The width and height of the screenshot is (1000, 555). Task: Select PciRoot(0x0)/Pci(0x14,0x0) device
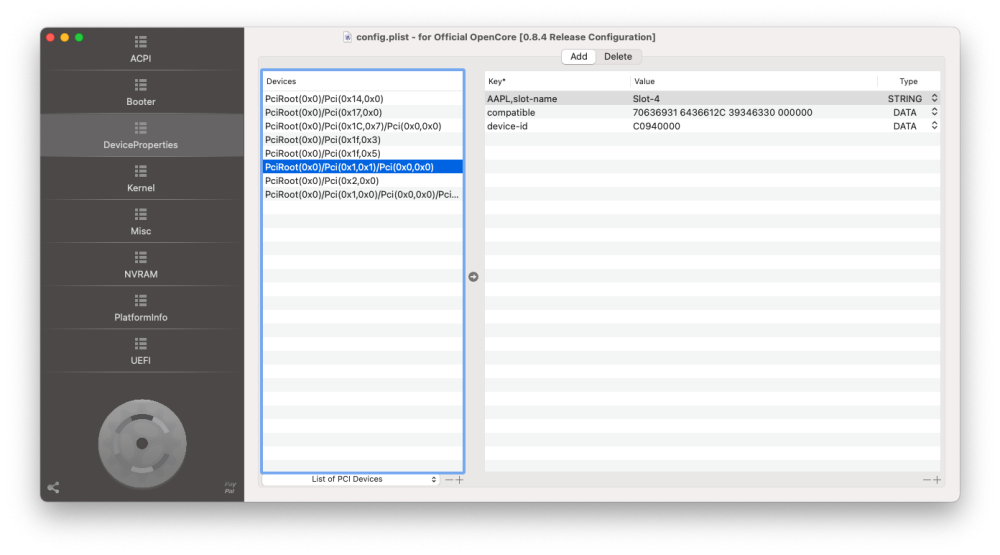pyautogui.click(x=362, y=99)
